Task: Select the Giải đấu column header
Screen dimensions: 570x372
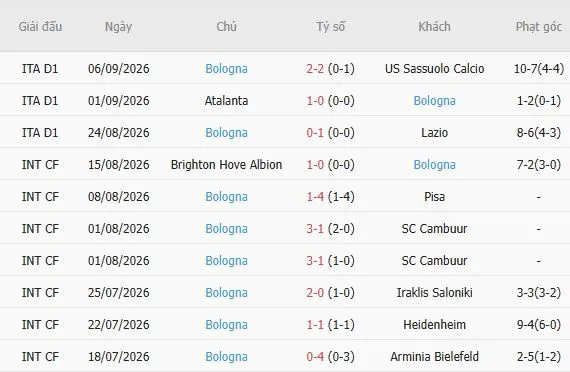Action: coord(40,27)
